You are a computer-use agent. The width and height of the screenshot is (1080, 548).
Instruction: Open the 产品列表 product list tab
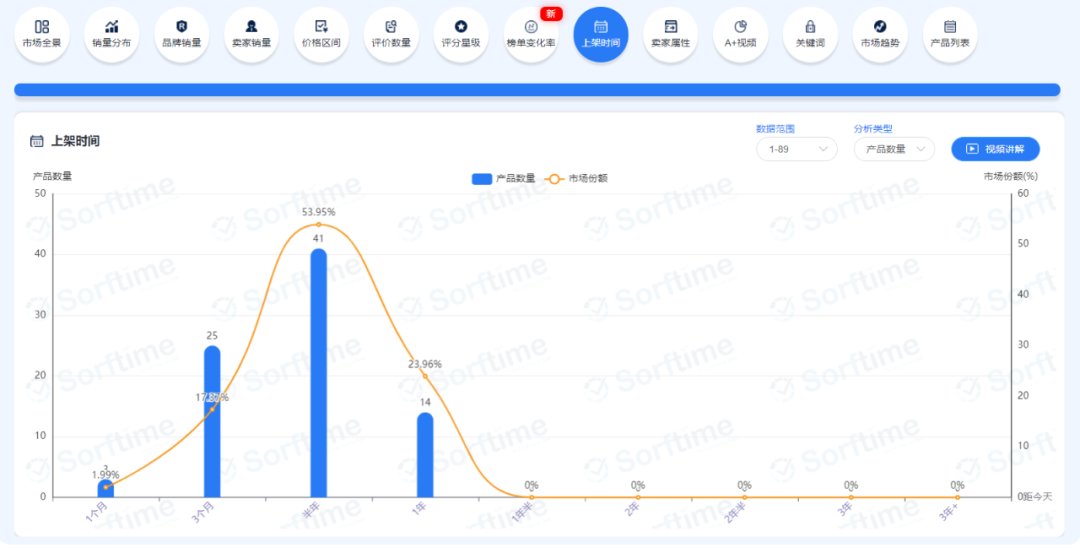tap(951, 35)
